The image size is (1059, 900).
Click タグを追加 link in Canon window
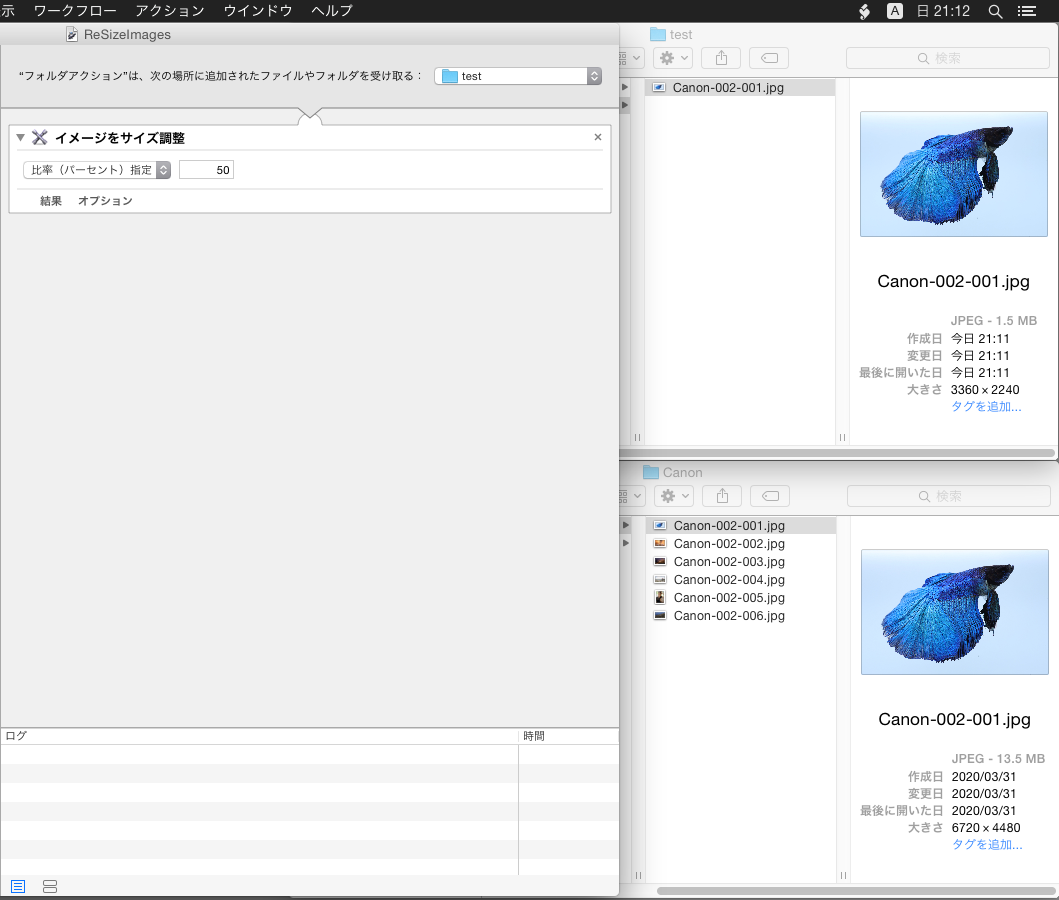987,845
